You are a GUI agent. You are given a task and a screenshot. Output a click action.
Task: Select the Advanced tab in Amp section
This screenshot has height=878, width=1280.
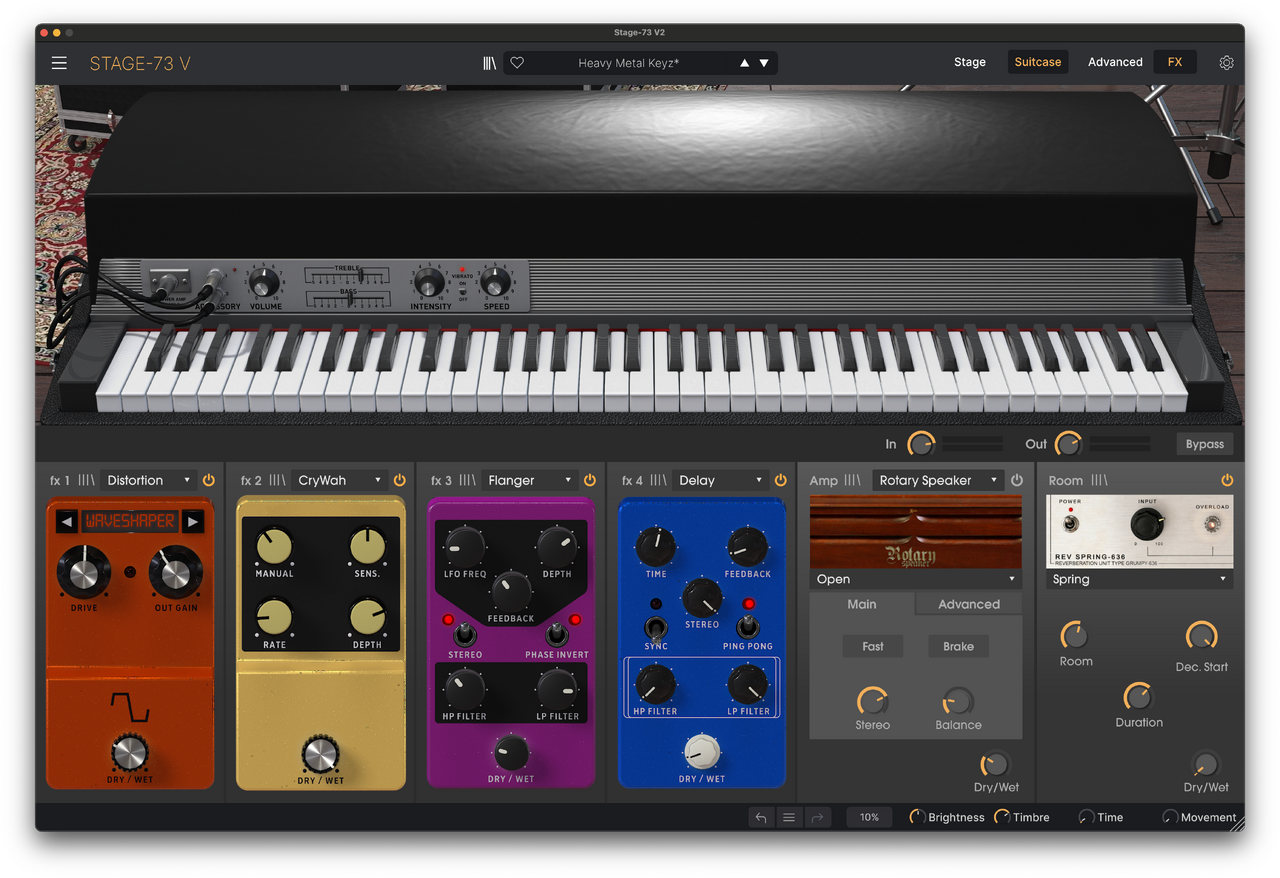[x=969, y=604]
